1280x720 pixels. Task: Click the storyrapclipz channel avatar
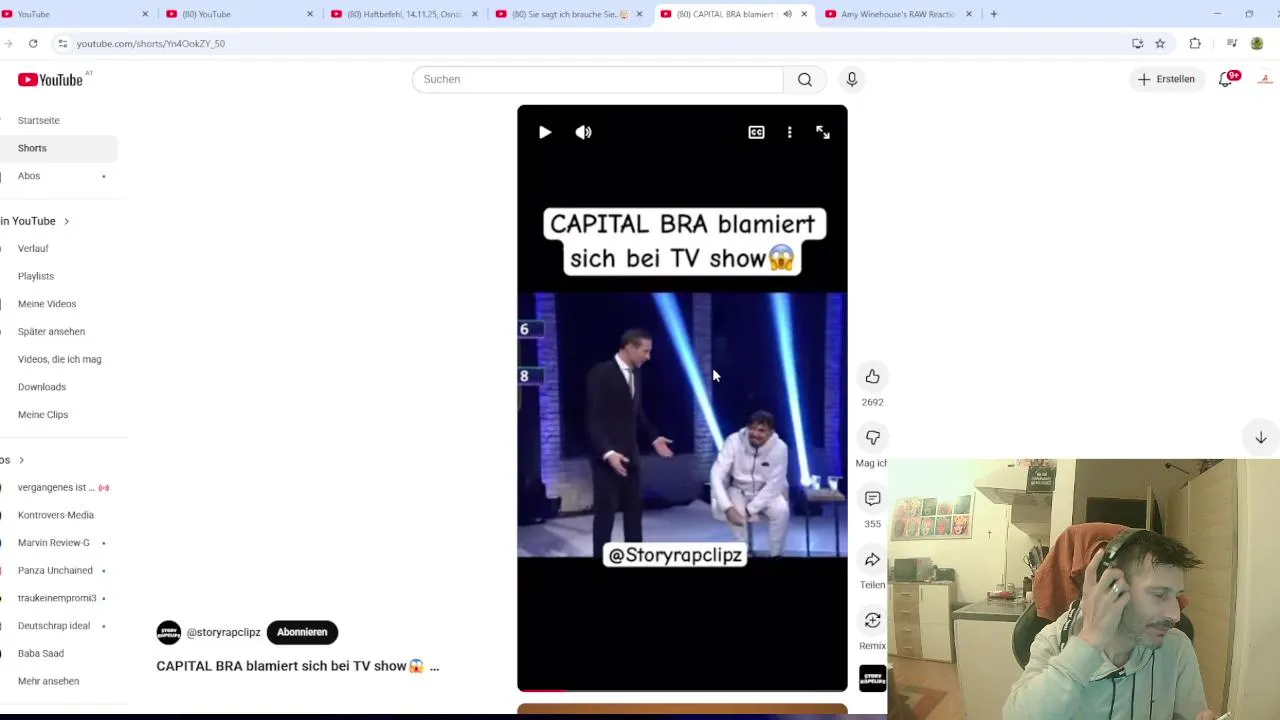[169, 632]
